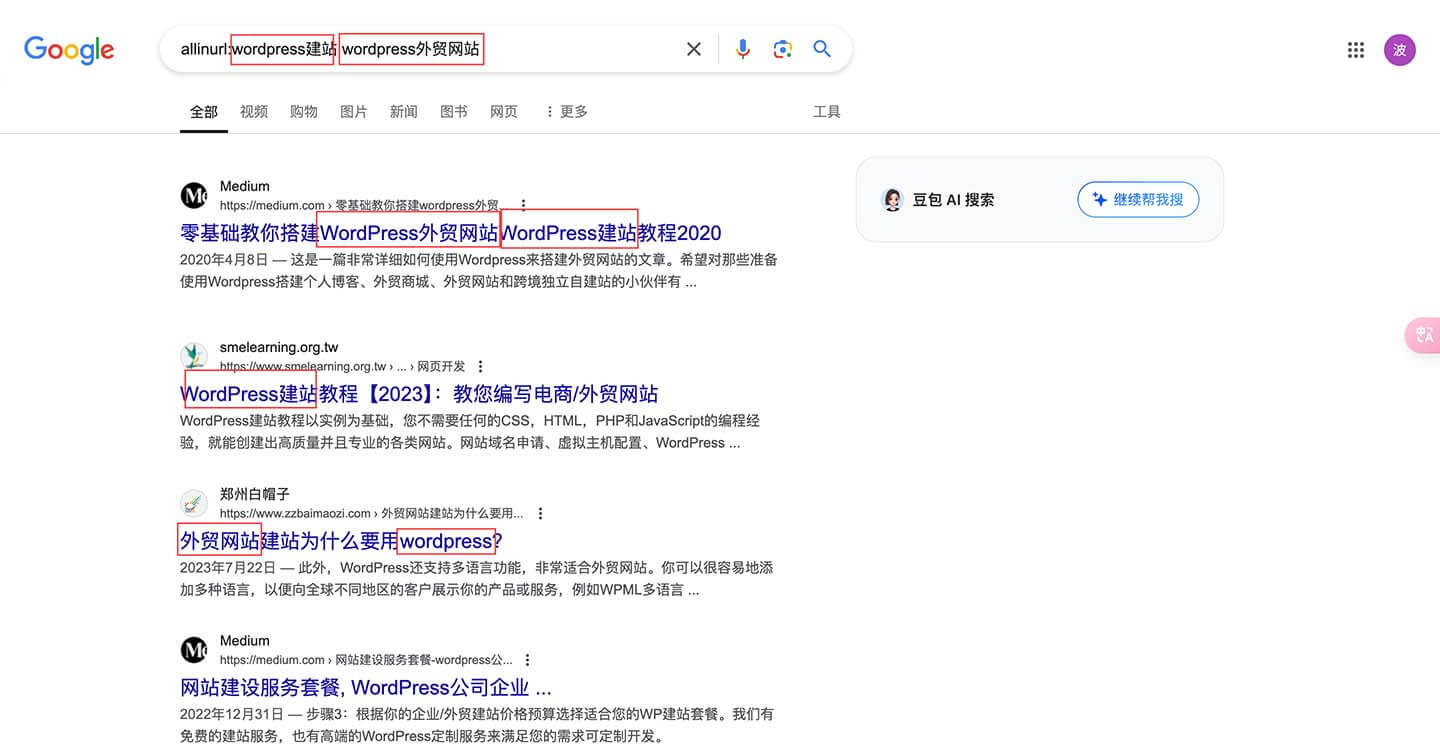Click the 2022年12月31日 result snippet

pos(477,725)
